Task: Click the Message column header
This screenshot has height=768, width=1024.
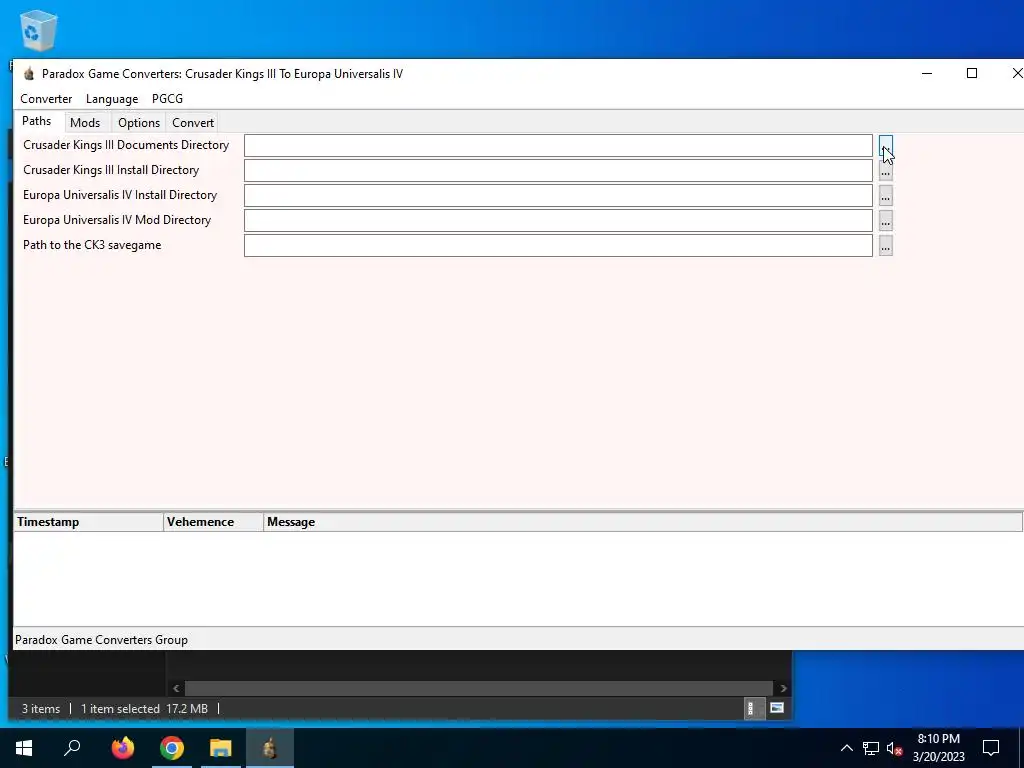Action: [x=643, y=522]
